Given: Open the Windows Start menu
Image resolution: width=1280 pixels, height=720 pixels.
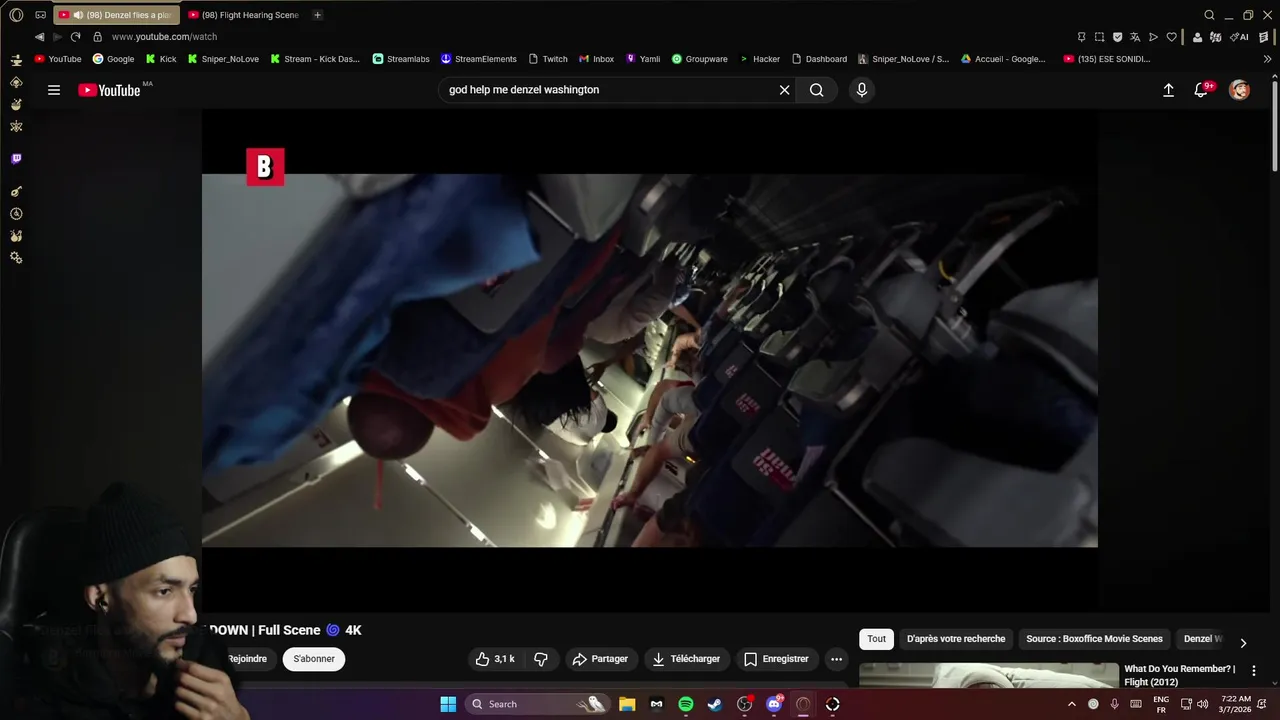Looking at the screenshot, I should 448,704.
